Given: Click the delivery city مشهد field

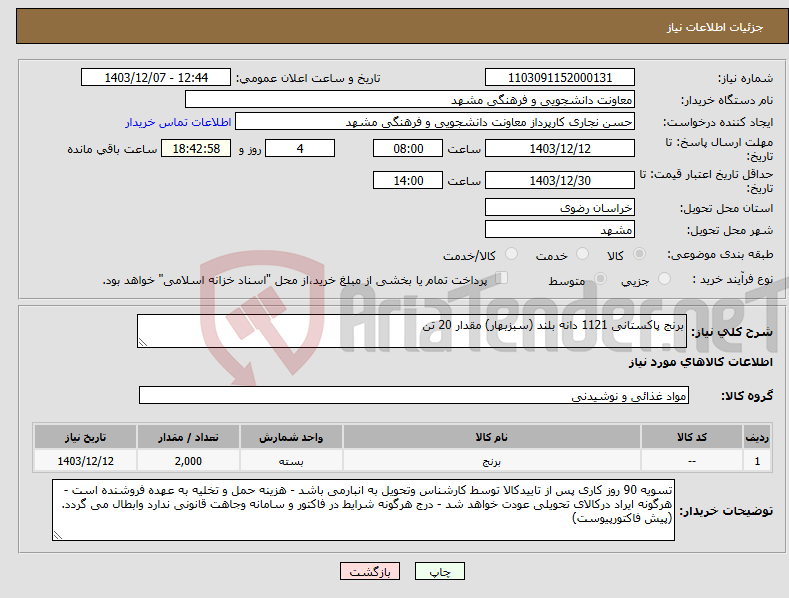Looking at the screenshot, I should (560, 230).
